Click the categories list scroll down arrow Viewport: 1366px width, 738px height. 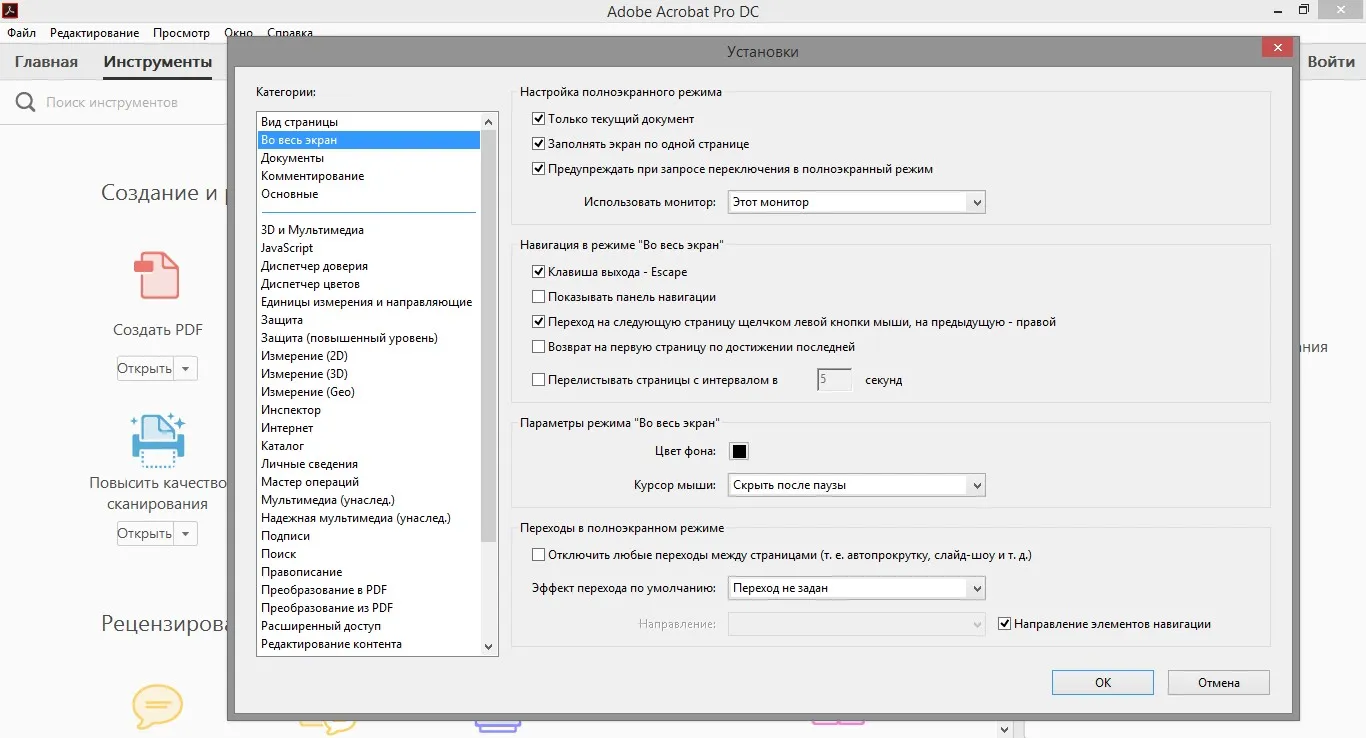click(x=489, y=647)
